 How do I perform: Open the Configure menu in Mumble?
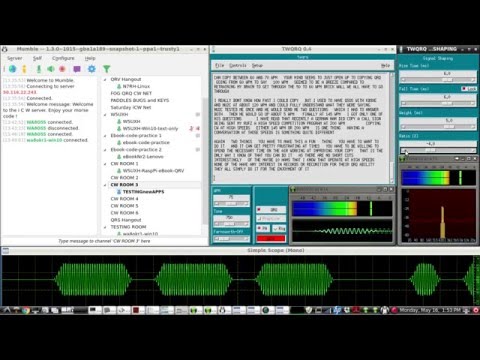(x=63, y=58)
